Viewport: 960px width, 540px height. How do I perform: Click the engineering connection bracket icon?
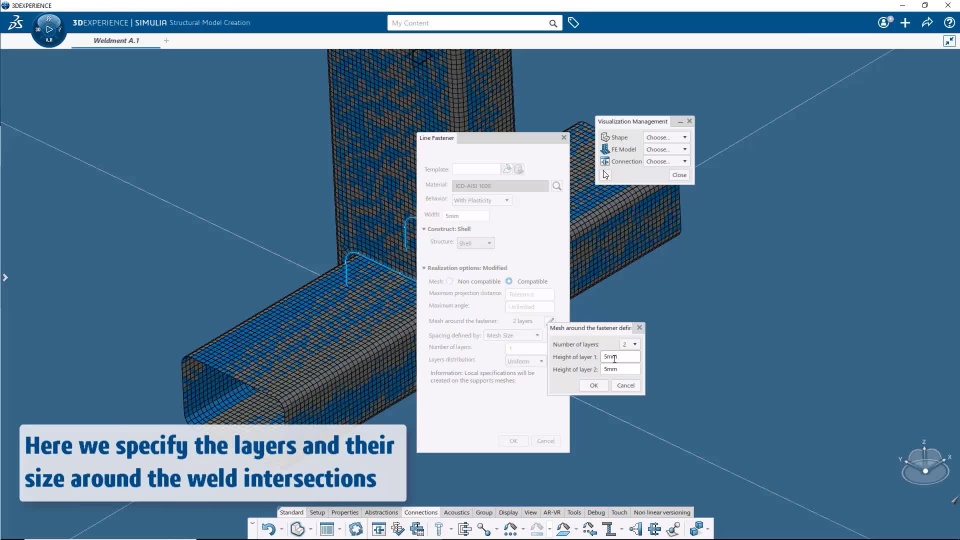pos(465,529)
